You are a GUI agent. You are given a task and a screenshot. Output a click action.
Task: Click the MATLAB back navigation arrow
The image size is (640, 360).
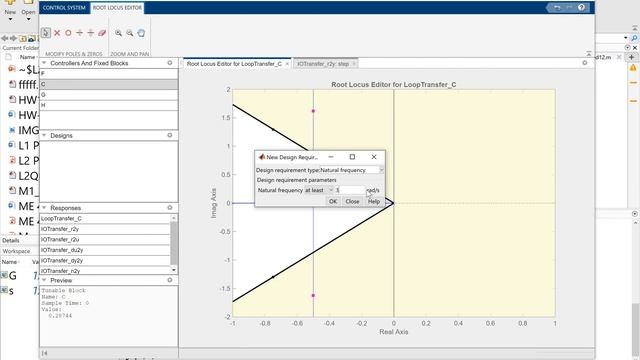pyautogui.click(x=4, y=38)
